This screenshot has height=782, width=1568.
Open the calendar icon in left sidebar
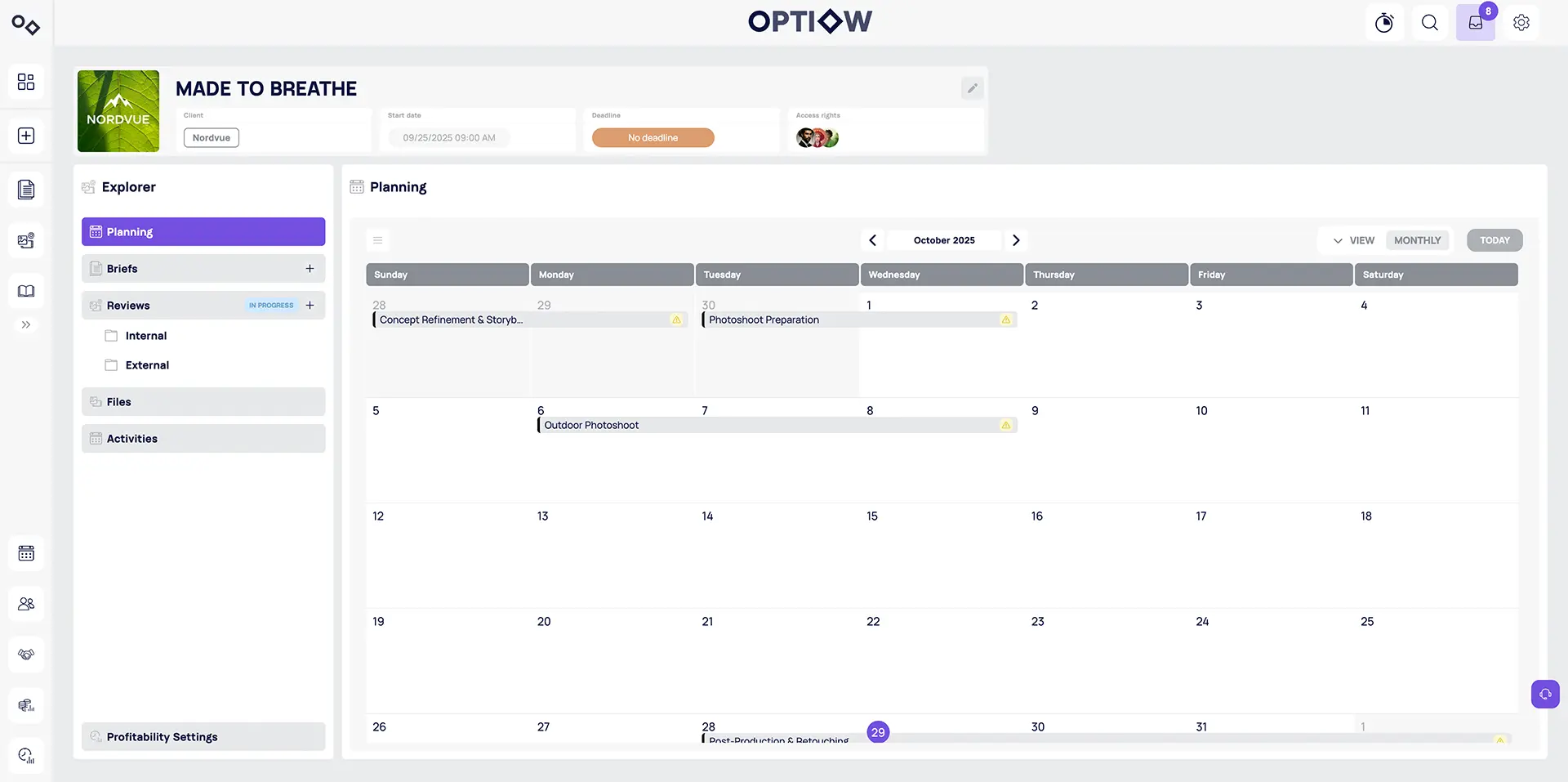pos(26,553)
